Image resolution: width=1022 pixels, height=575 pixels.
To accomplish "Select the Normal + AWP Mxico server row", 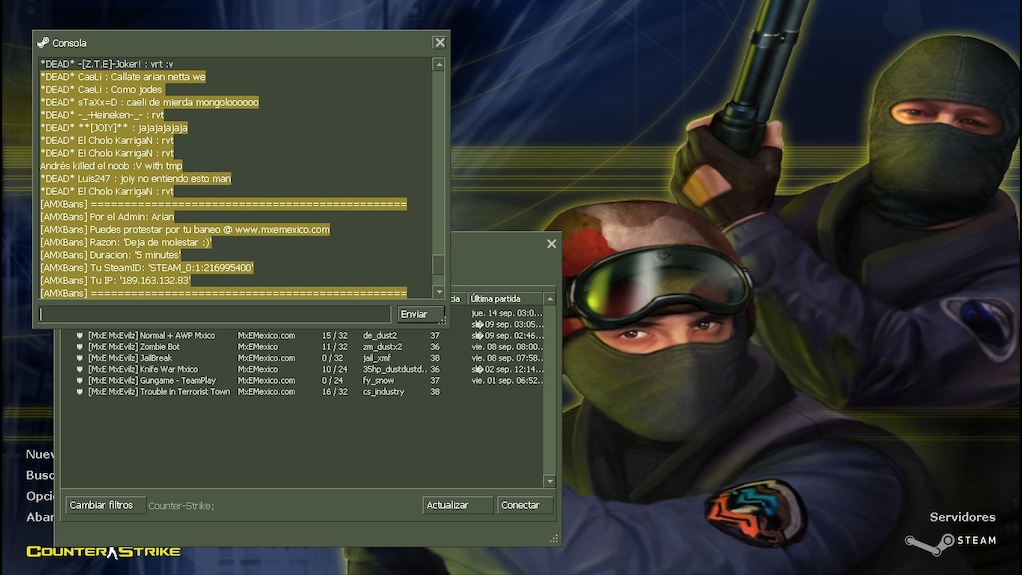I will coord(302,336).
